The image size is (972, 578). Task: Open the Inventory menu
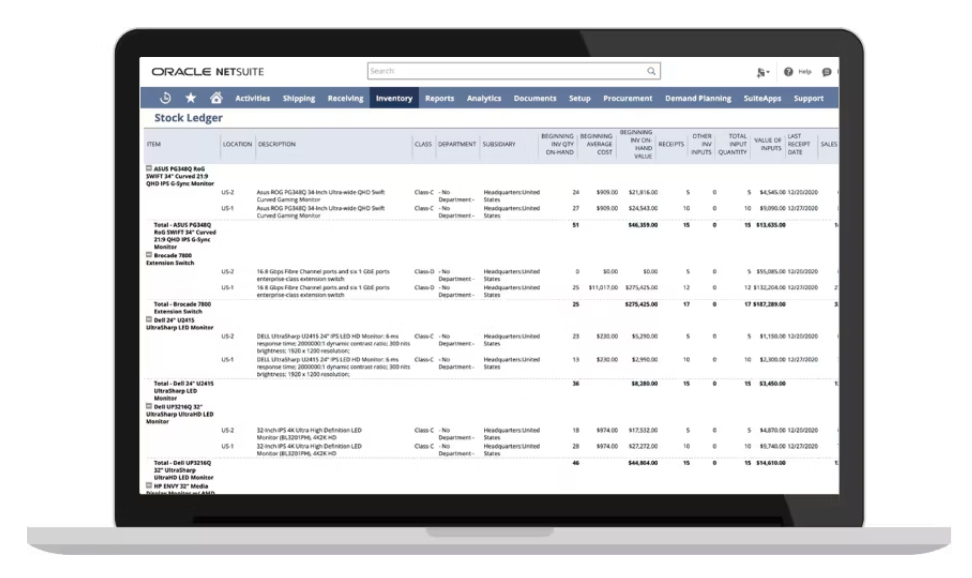394,98
